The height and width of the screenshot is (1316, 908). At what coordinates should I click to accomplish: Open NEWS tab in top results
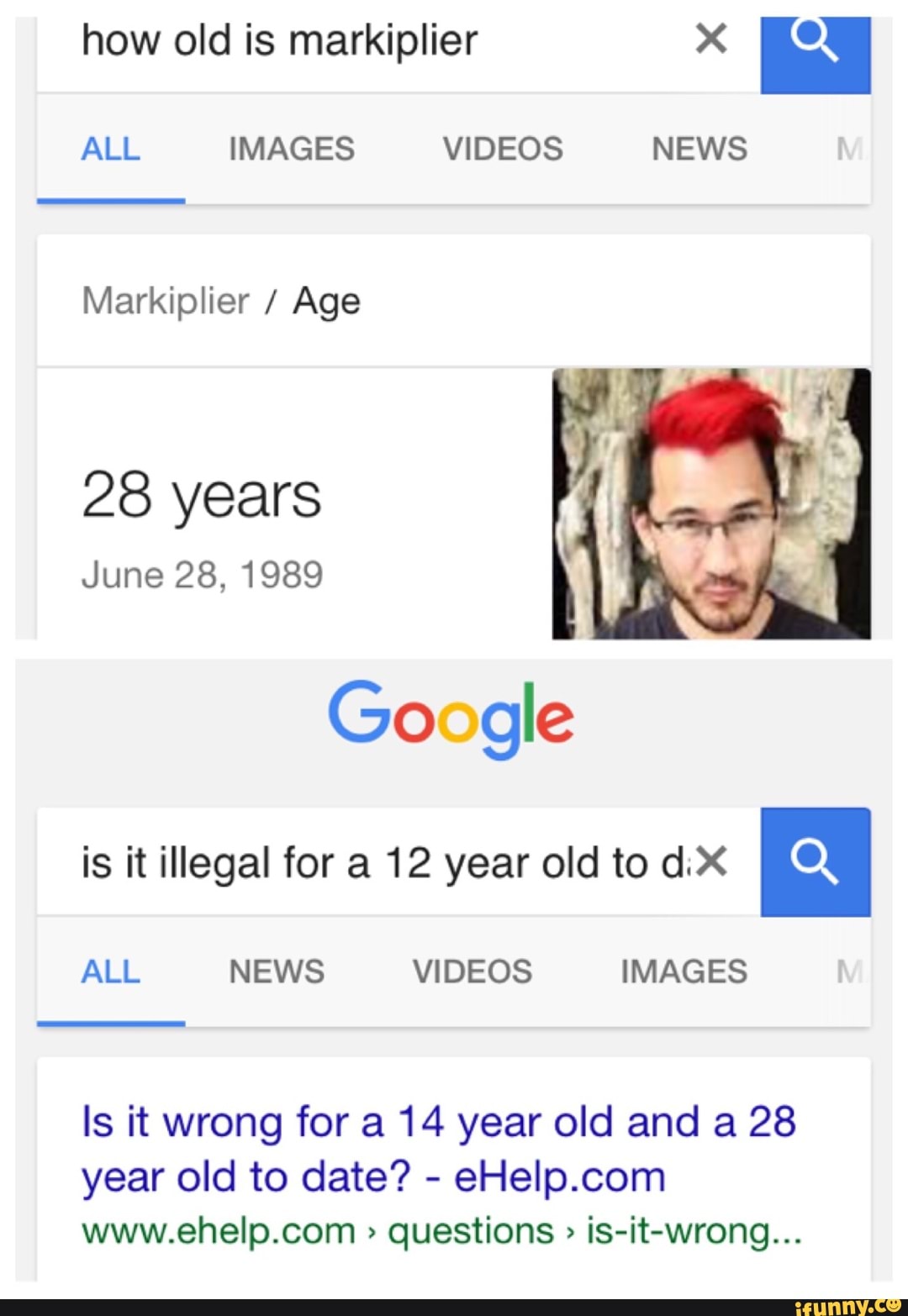click(699, 149)
